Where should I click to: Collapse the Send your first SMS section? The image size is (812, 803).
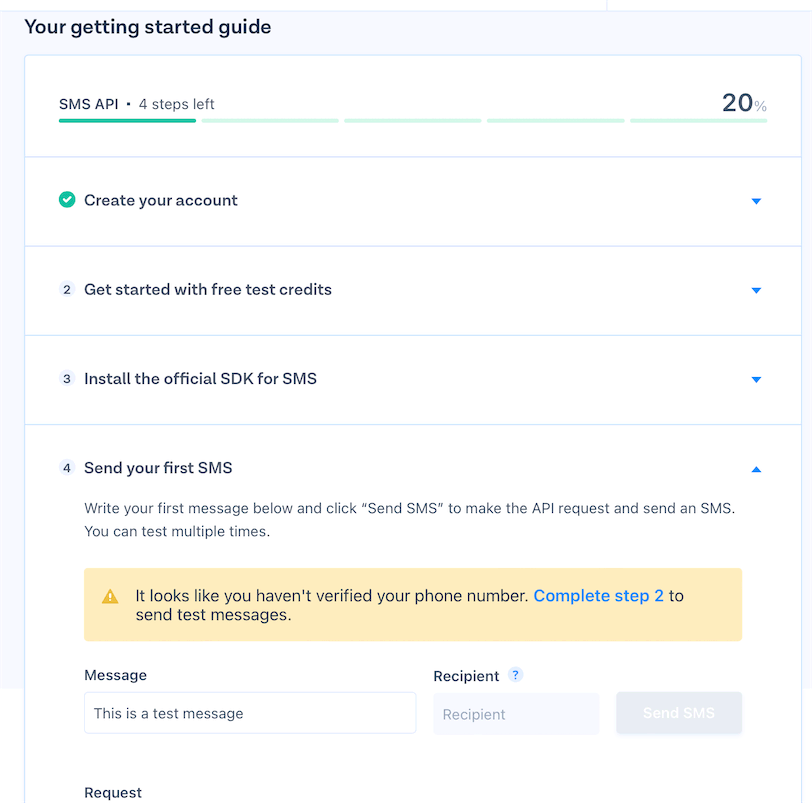(x=757, y=468)
